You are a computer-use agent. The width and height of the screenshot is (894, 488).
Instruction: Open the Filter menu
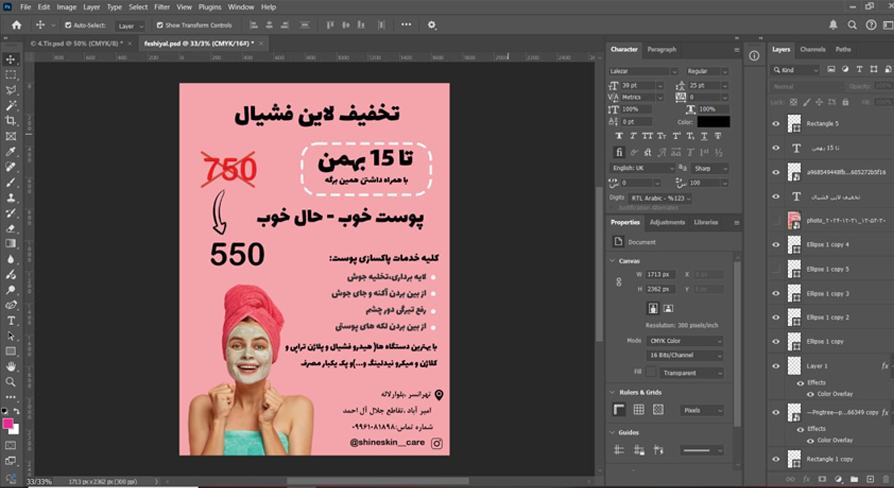pos(162,7)
